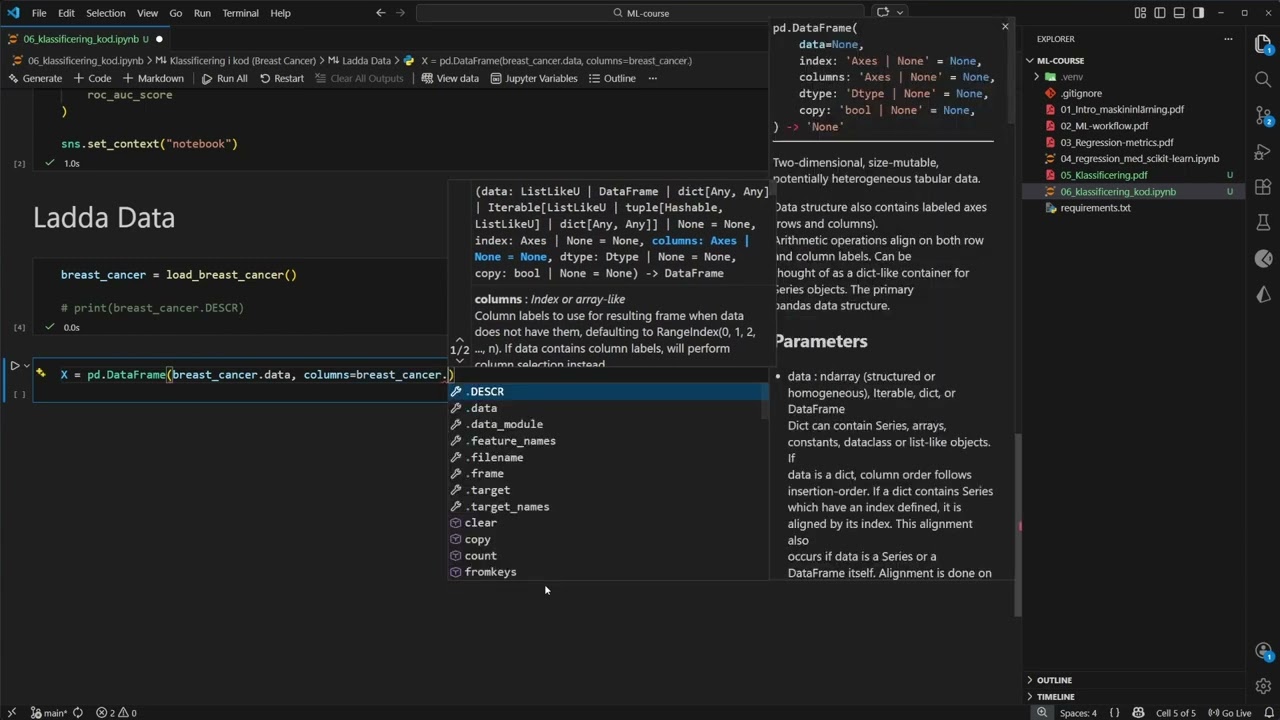The width and height of the screenshot is (1280, 720).
Task: Click Go Live in status bar
Action: (1228, 713)
